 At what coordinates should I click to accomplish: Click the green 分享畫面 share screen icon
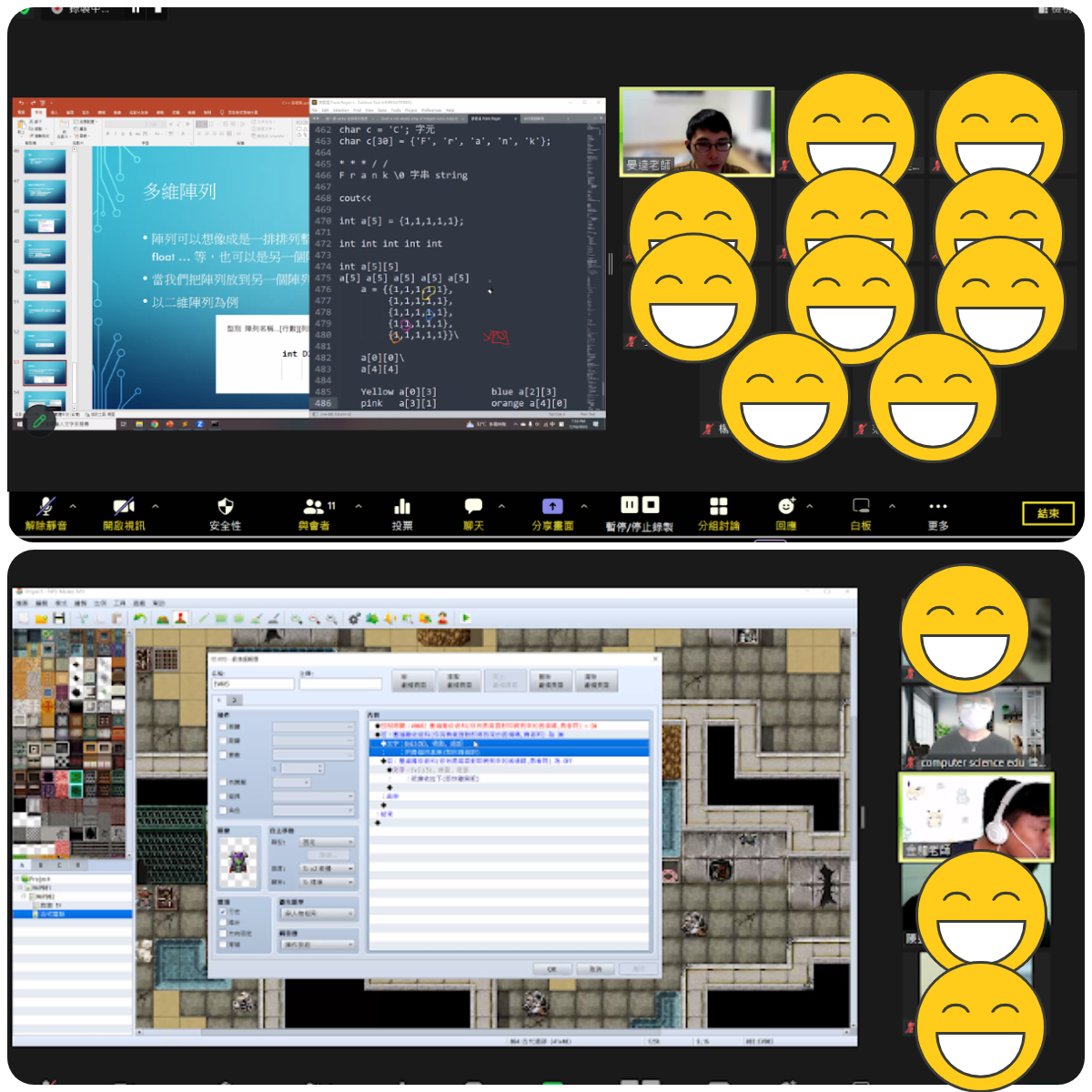(x=552, y=507)
